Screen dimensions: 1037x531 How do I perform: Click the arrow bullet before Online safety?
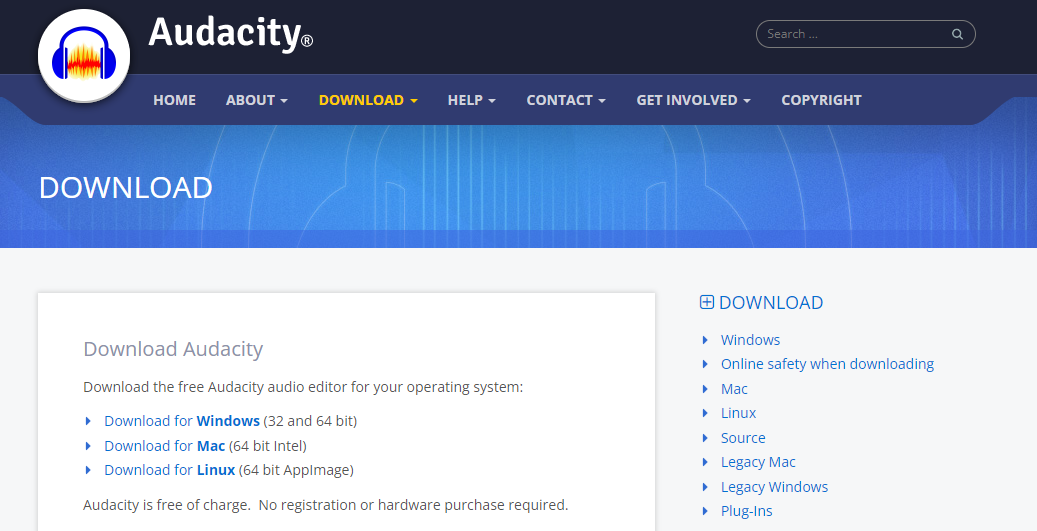coord(705,364)
